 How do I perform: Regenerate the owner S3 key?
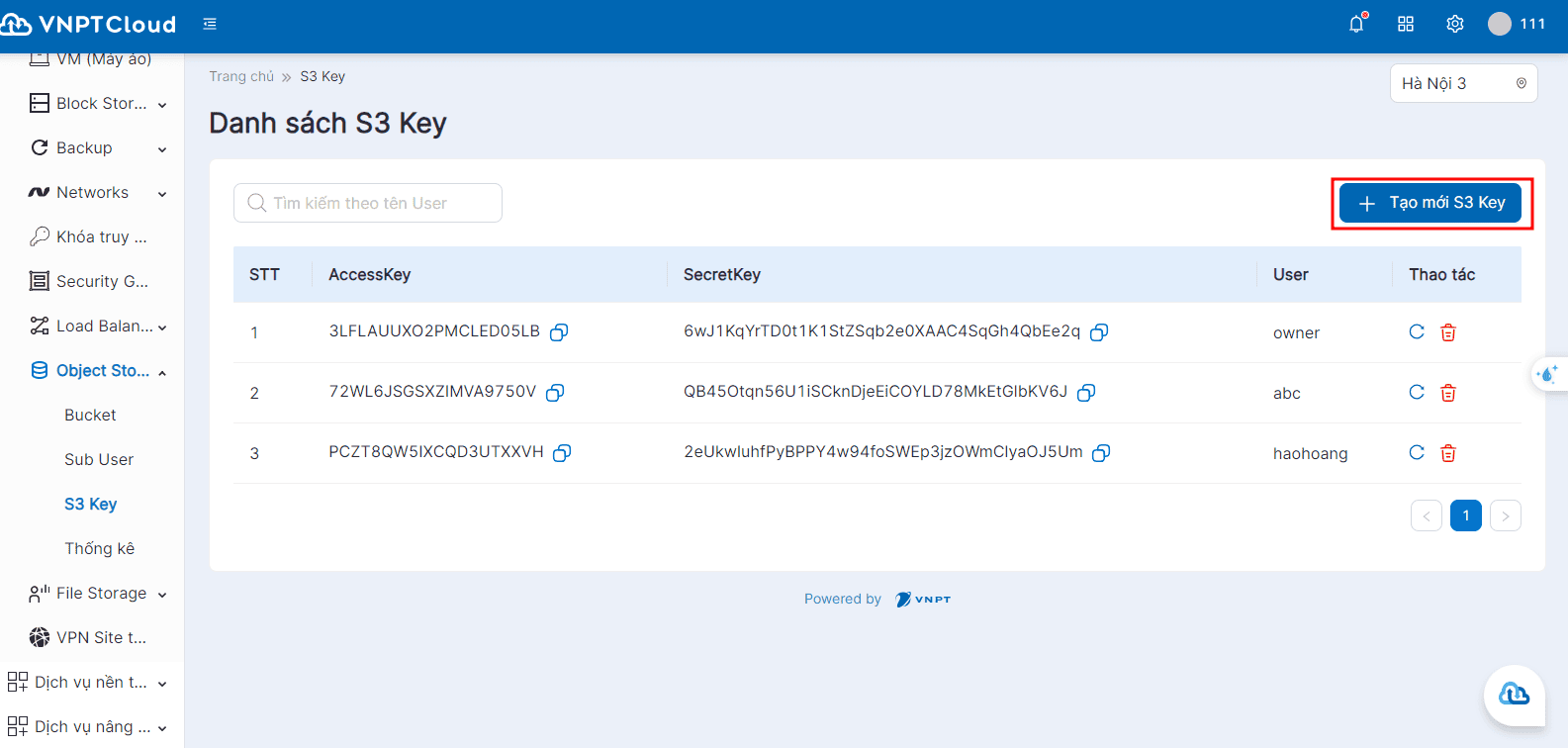point(1417,332)
